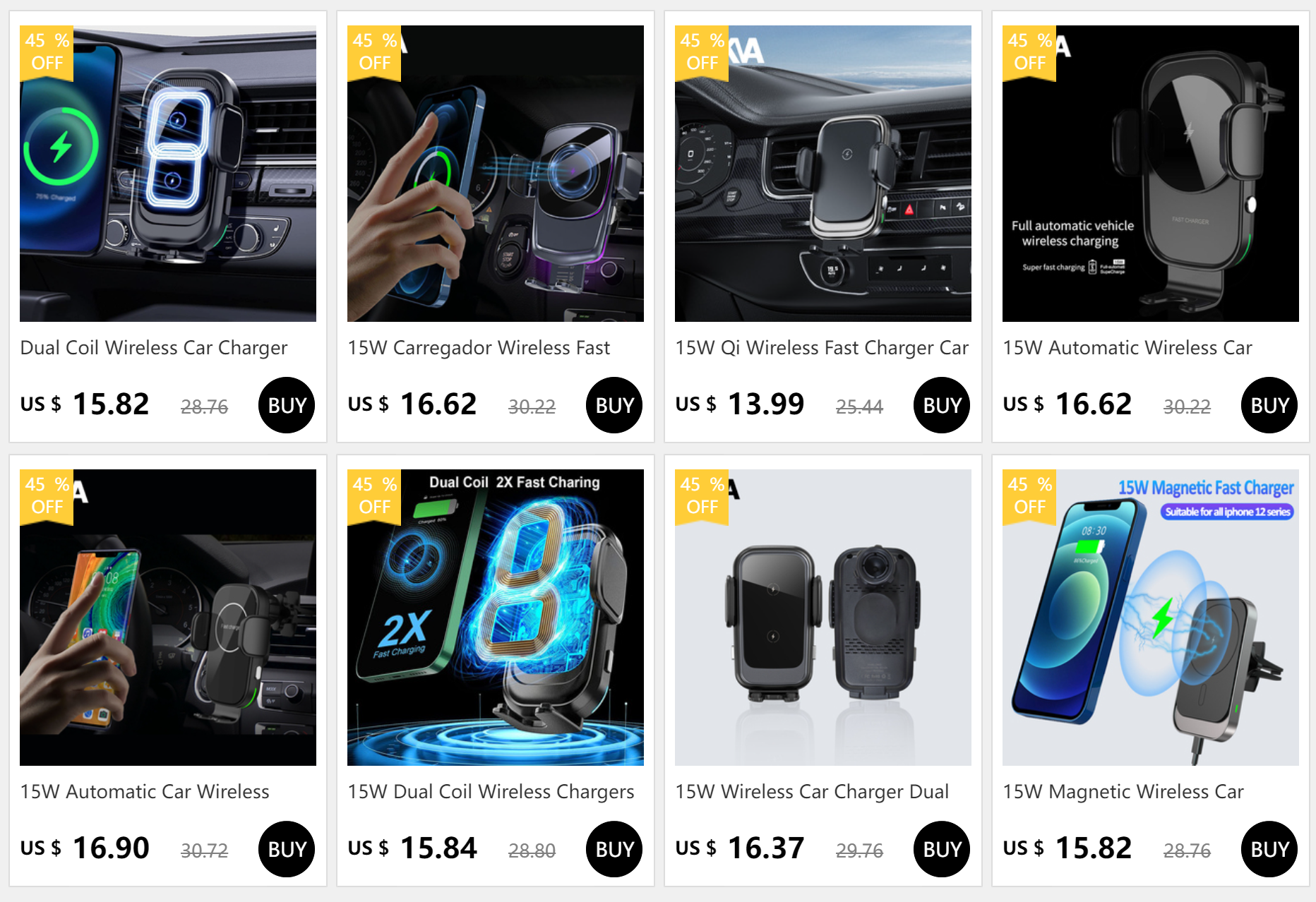Open the '15W Automatic Wireless Car' title link
Image resolution: width=1316 pixels, height=902 pixels.
[x=1127, y=348]
